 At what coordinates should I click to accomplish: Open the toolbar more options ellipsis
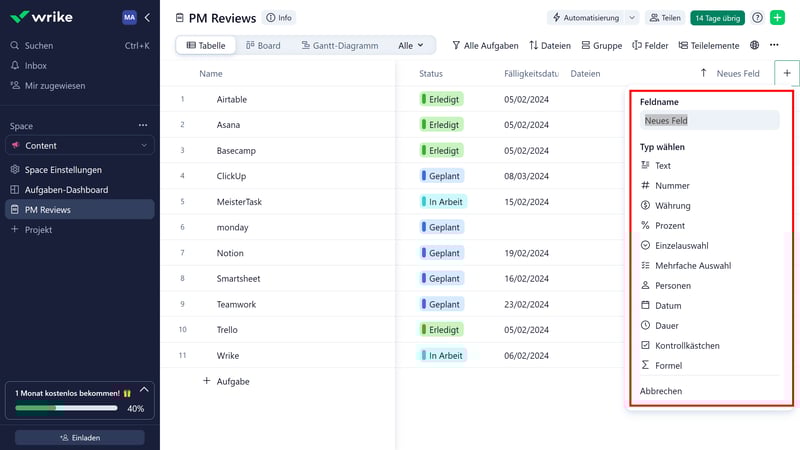pos(774,45)
